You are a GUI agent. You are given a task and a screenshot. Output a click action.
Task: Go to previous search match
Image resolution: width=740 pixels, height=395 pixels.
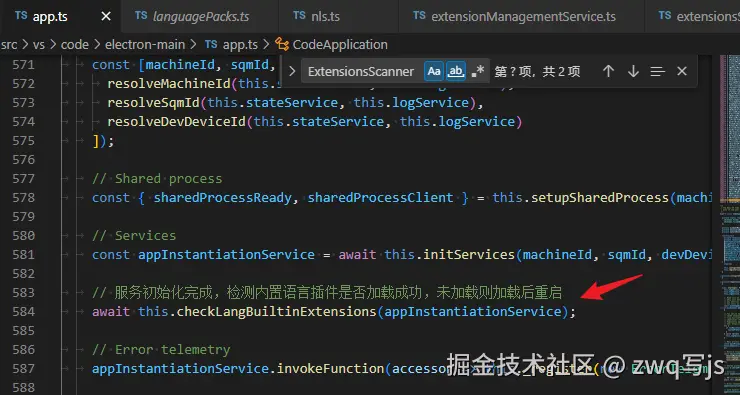coord(608,71)
